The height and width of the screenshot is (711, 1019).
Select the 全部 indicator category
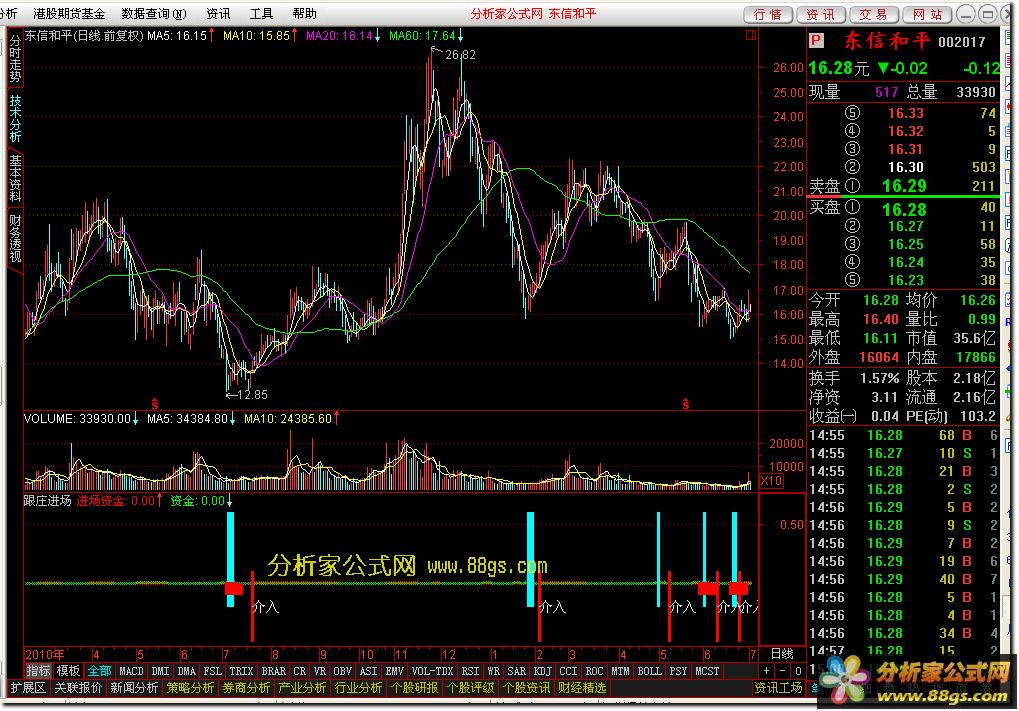coord(99,671)
